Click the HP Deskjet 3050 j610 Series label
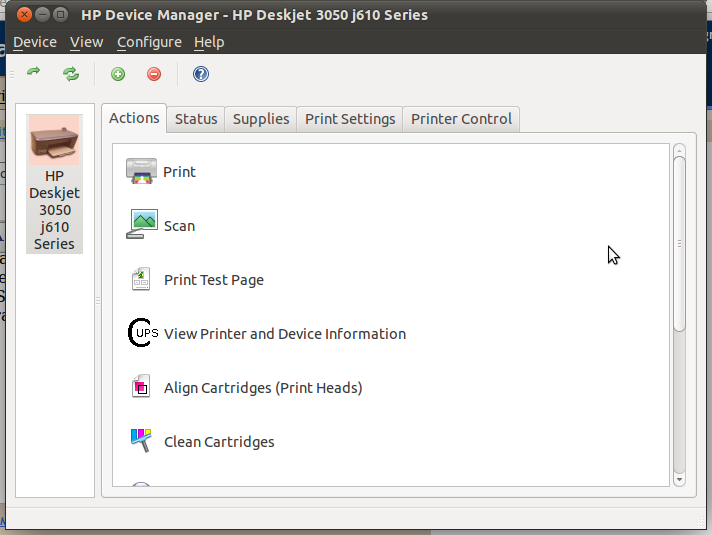 pyautogui.click(x=54, y=210)
